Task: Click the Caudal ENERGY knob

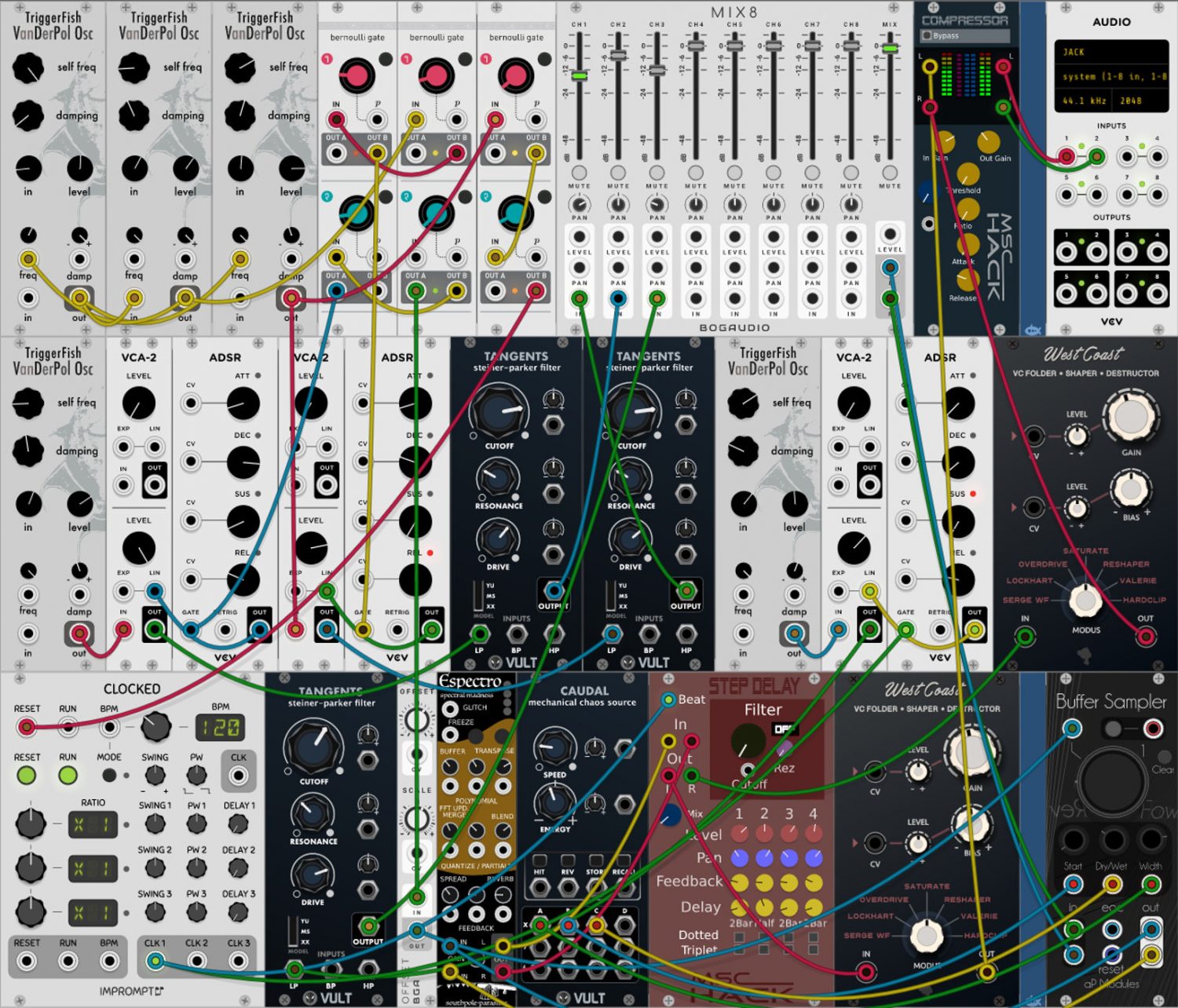Action: (x=553, y=803)
